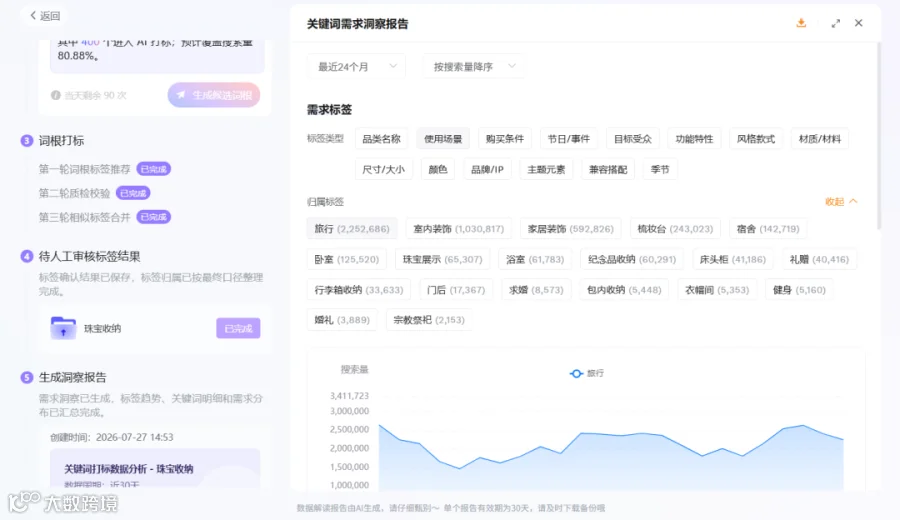Collapse tags with 收起 link
Image resolution: width=900 pixels, height=520 pixels.
(x=841, y=201)
